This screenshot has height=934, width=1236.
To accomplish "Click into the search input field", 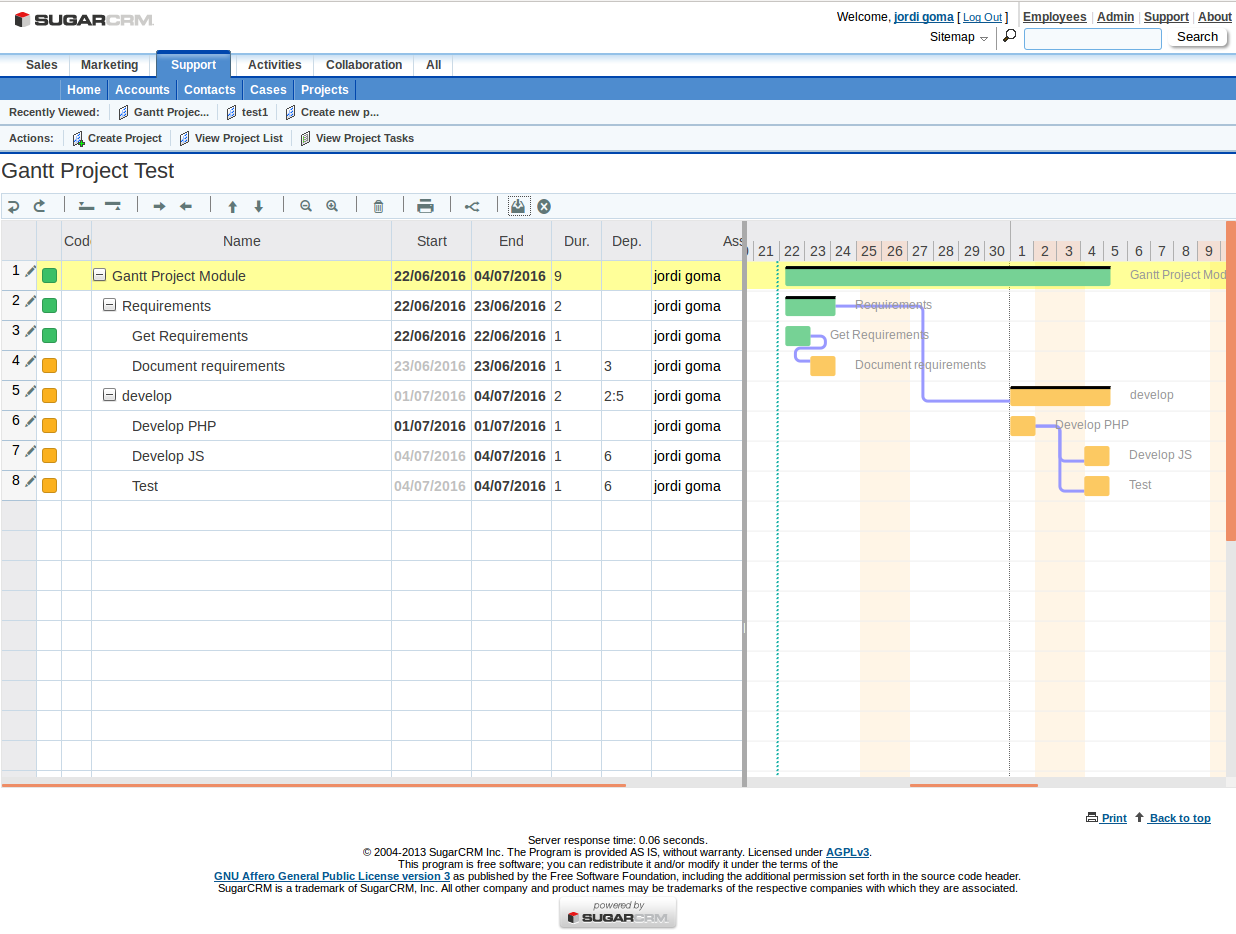I will point(1093,38).
